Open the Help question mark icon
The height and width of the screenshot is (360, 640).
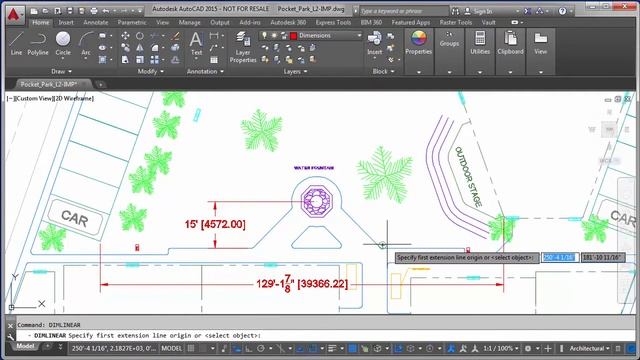click(x=562, y=11)
